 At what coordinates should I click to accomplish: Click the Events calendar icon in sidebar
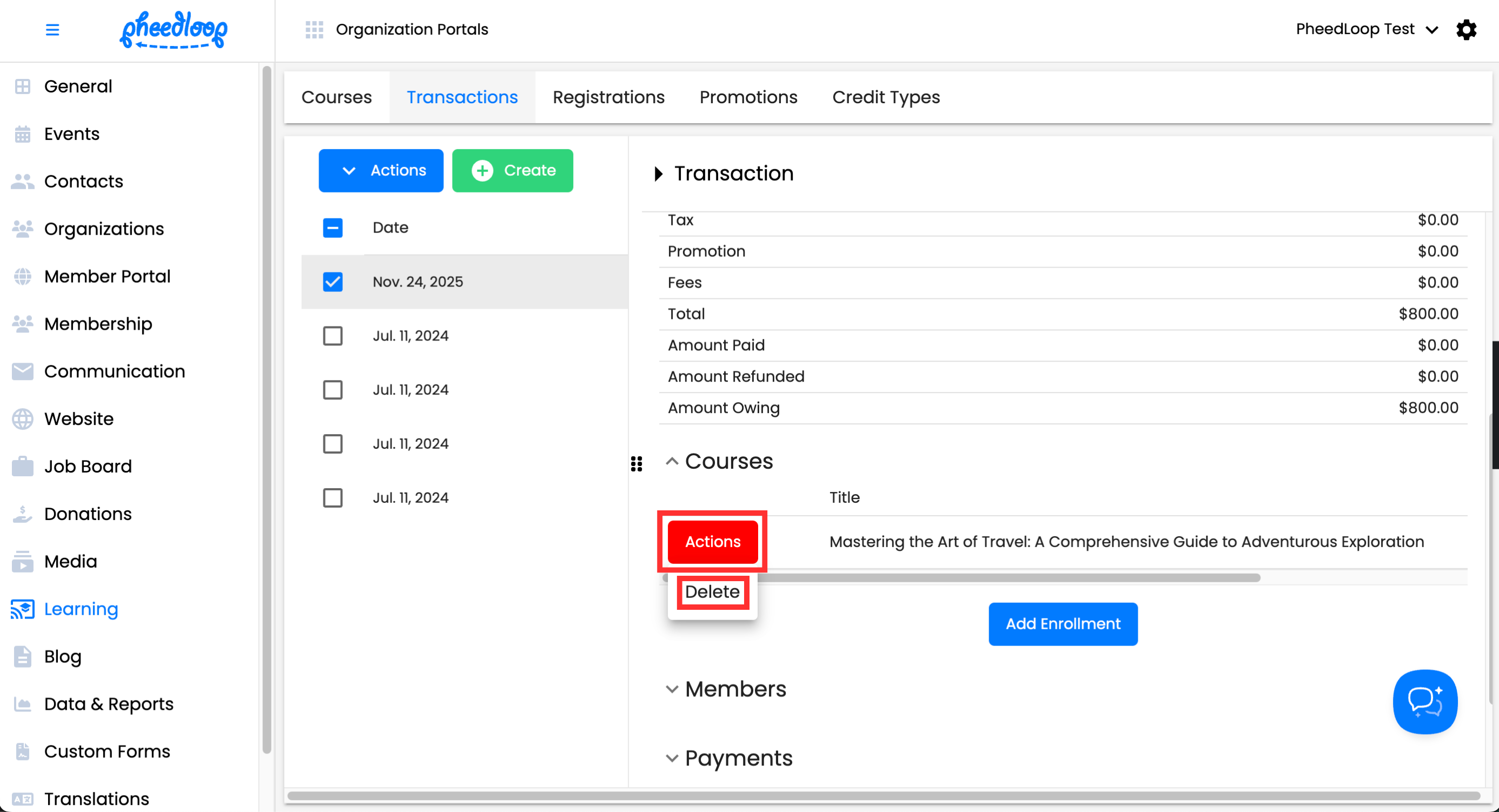click(23, 134)
